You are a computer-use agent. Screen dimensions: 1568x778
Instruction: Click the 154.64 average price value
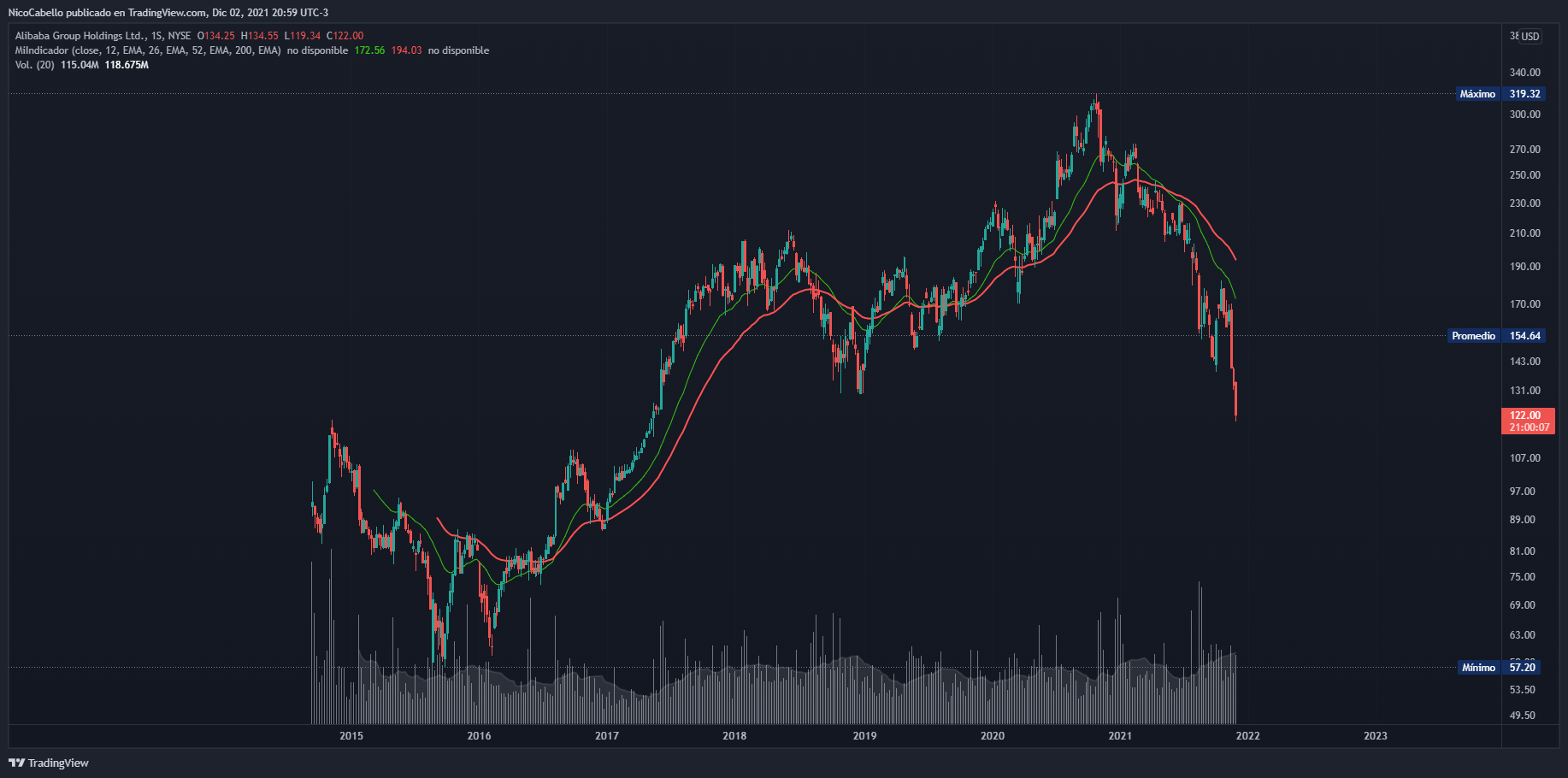pyautogui.click(x=1524, y=336)
